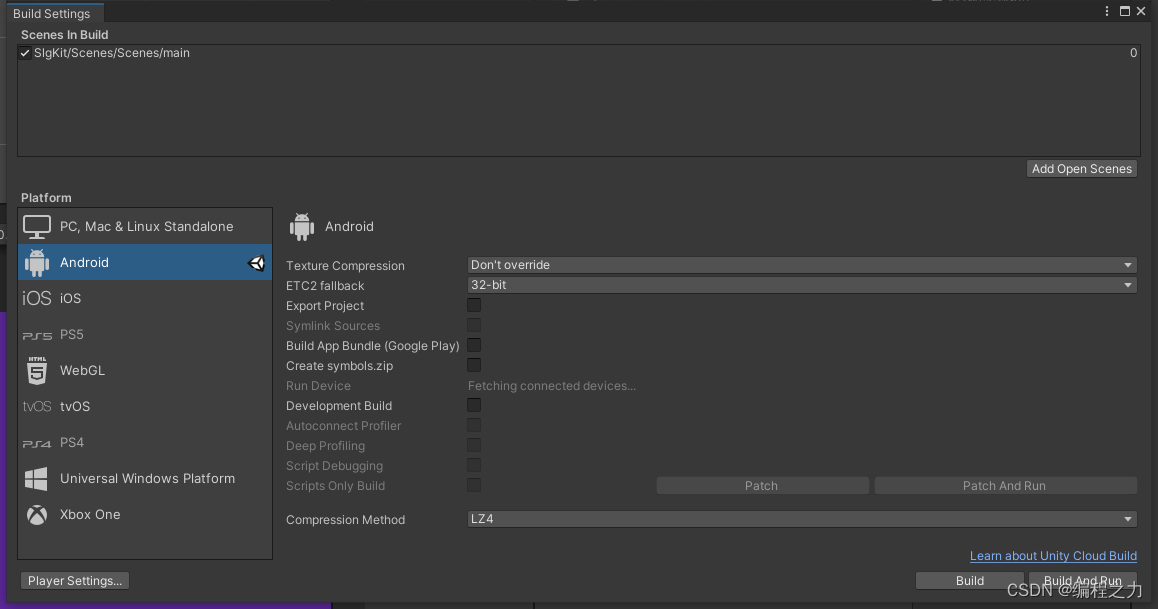Image resolution: width=1158 pixels, height=609 pixels.
Task: Toggle the Symlink Sources checkbox
Action: coord(474,325)
